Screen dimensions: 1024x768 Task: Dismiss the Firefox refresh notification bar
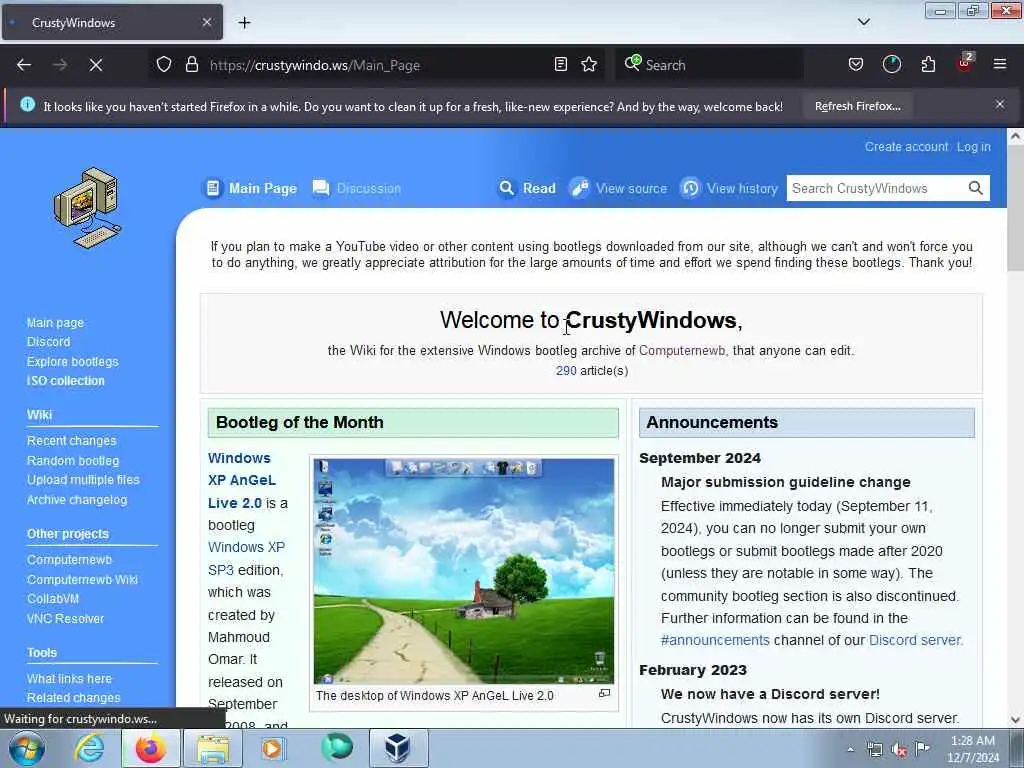pos(1000,104)
